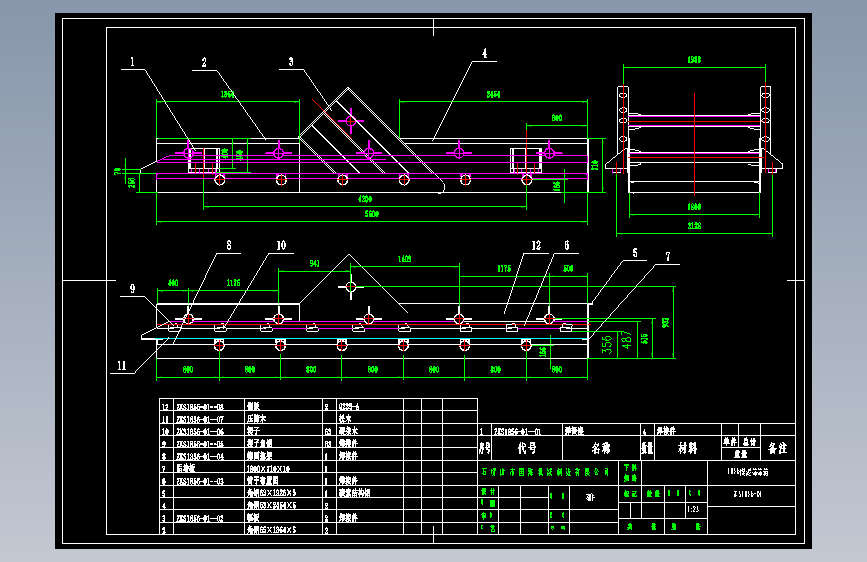Click callout number 7 on the right
This screenshot has width=867, height=562.
[668, 257]
